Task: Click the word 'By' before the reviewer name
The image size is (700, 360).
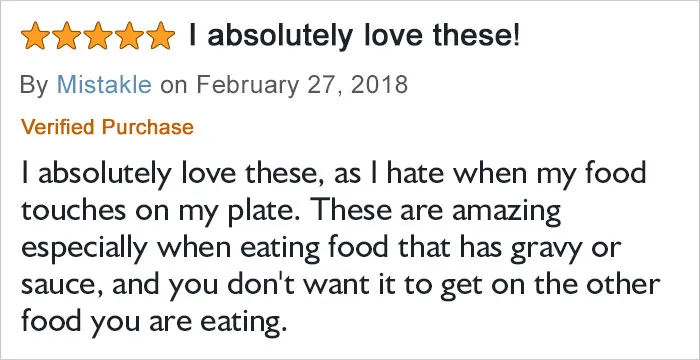Action: click(34, 85)
